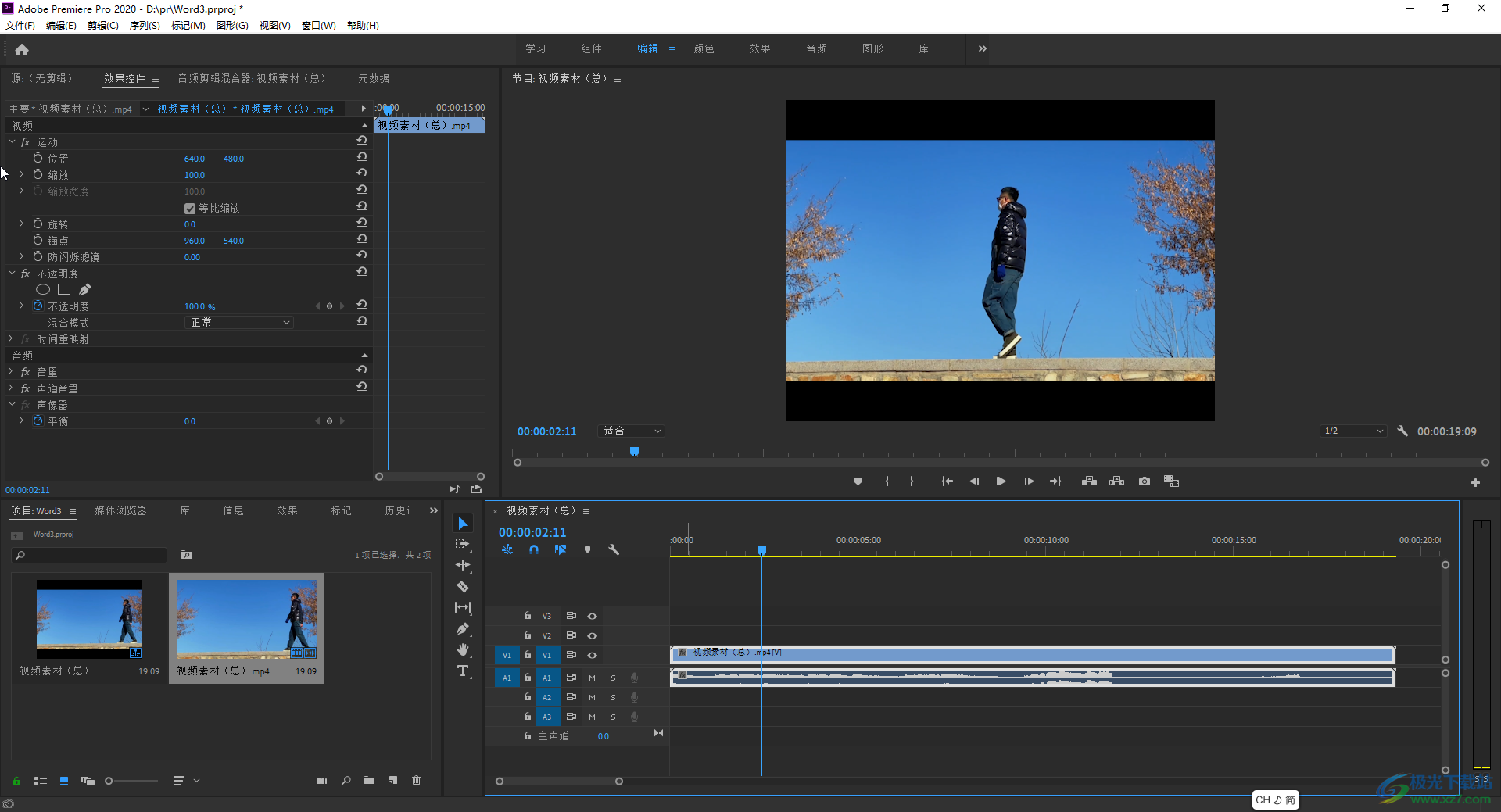Collapse the Motion effect group
The width and height of the screenshot is (1501, 812).
[12, 142]
